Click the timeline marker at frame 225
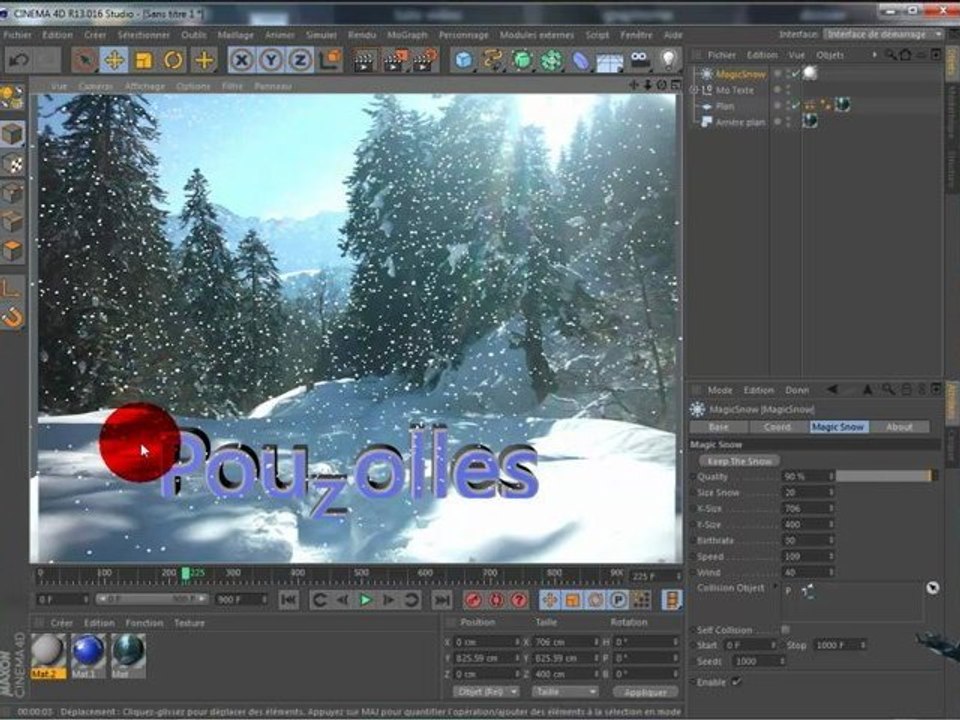 click(186, 574)
